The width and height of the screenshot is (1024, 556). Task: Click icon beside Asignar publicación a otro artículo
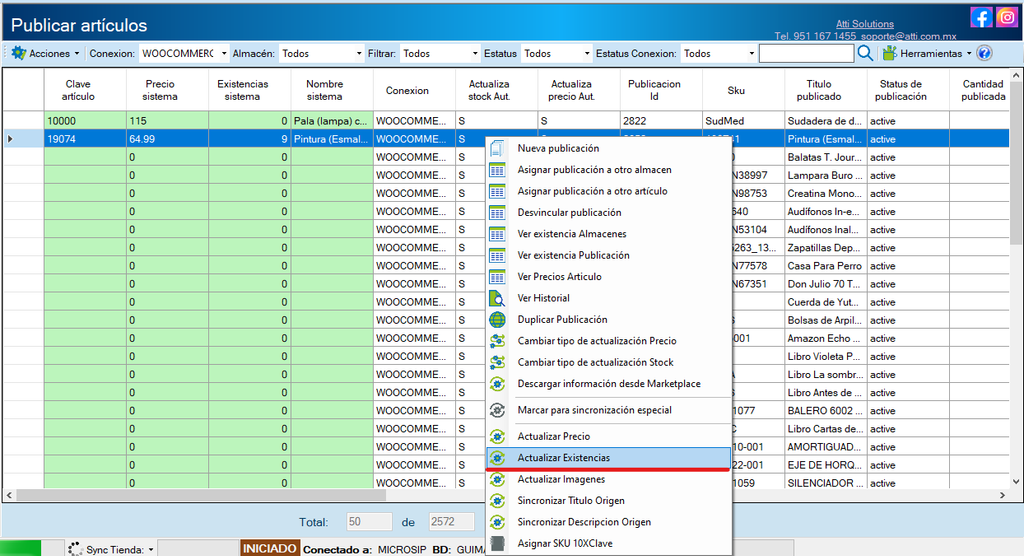497,191
